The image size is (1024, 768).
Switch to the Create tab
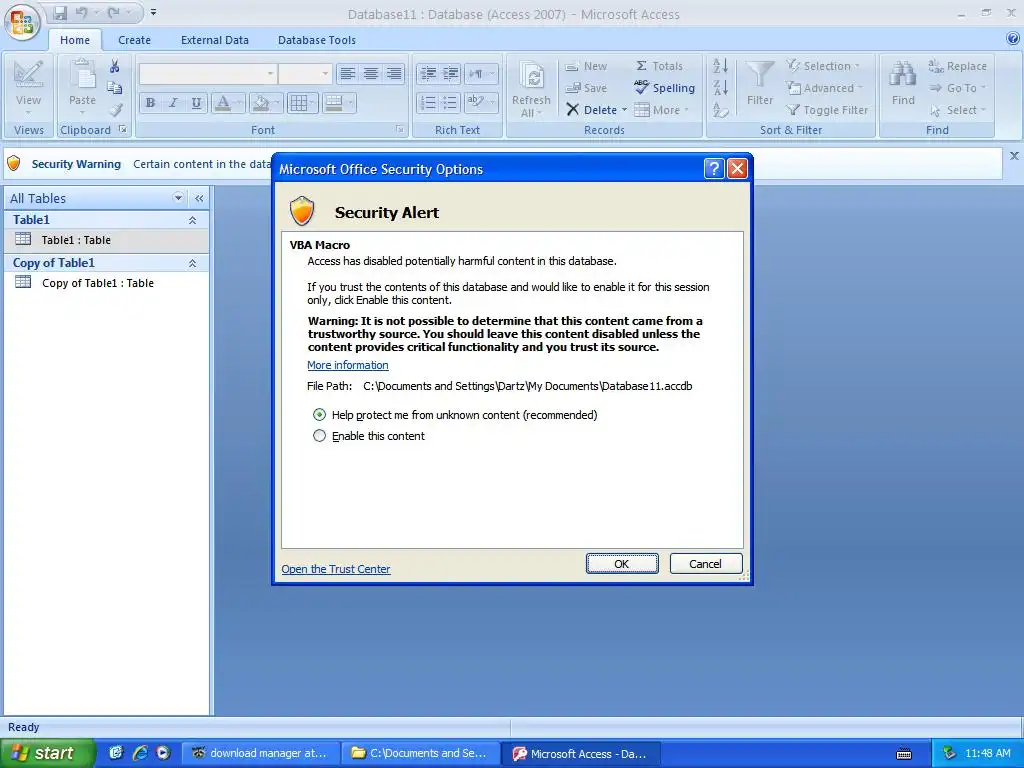pos(135,40)
